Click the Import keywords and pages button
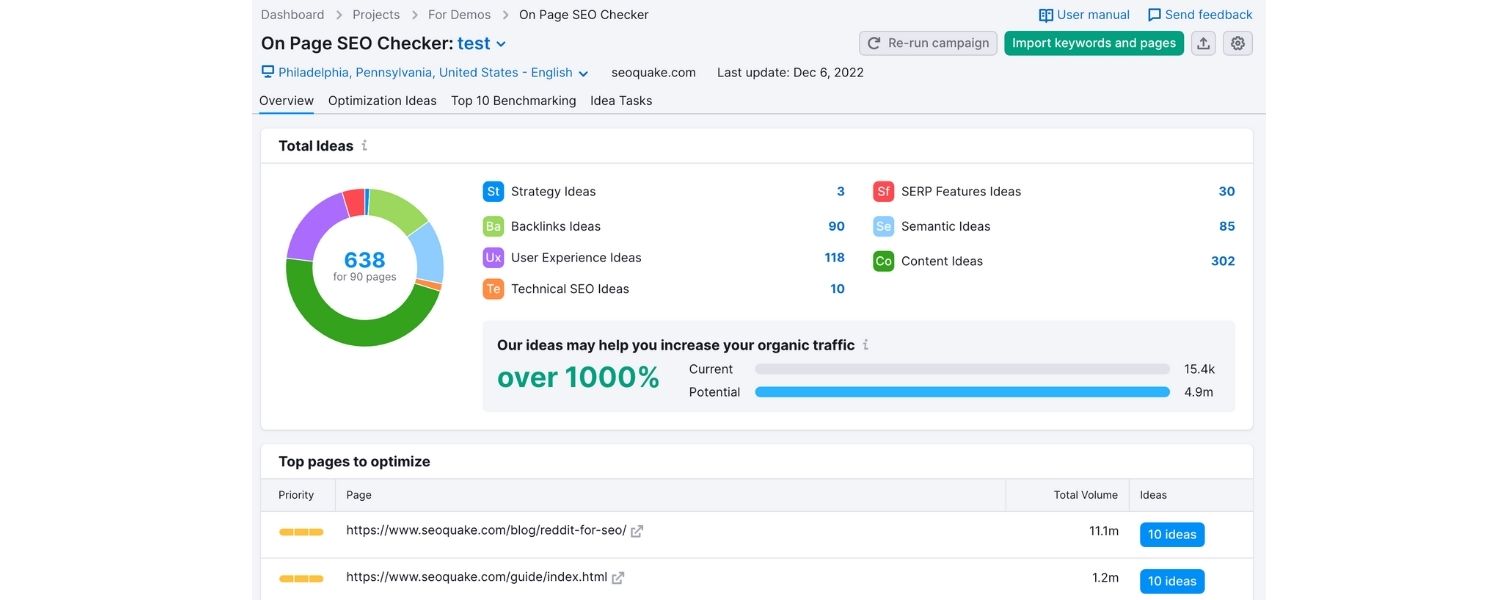Screen dimensions: 1500x600 [x=1095, y=43]
